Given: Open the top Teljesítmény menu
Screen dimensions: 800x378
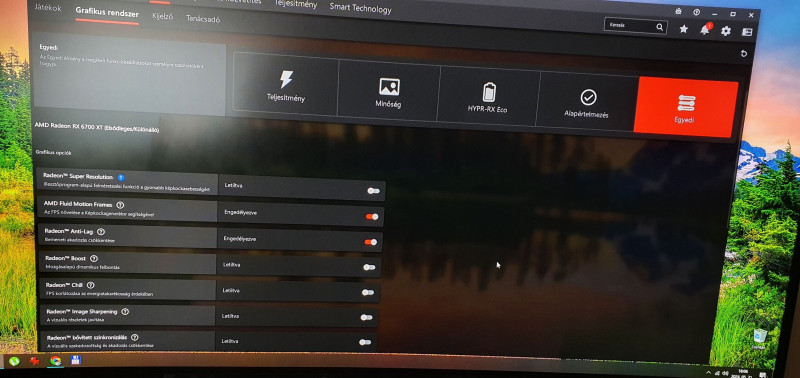Looking at the screenshot, I should (x=295, y=4).
